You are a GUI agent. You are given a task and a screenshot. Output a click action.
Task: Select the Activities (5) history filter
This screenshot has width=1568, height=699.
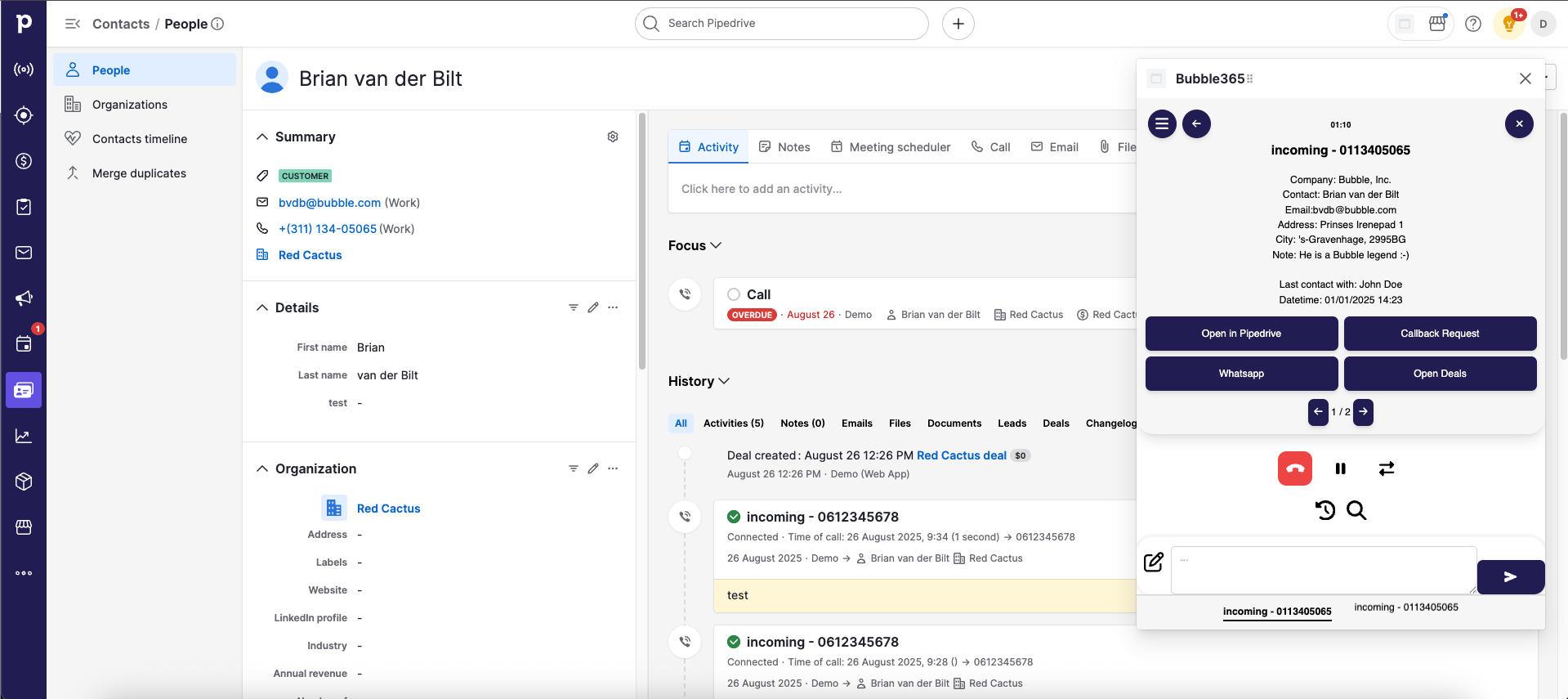point(733,423)
